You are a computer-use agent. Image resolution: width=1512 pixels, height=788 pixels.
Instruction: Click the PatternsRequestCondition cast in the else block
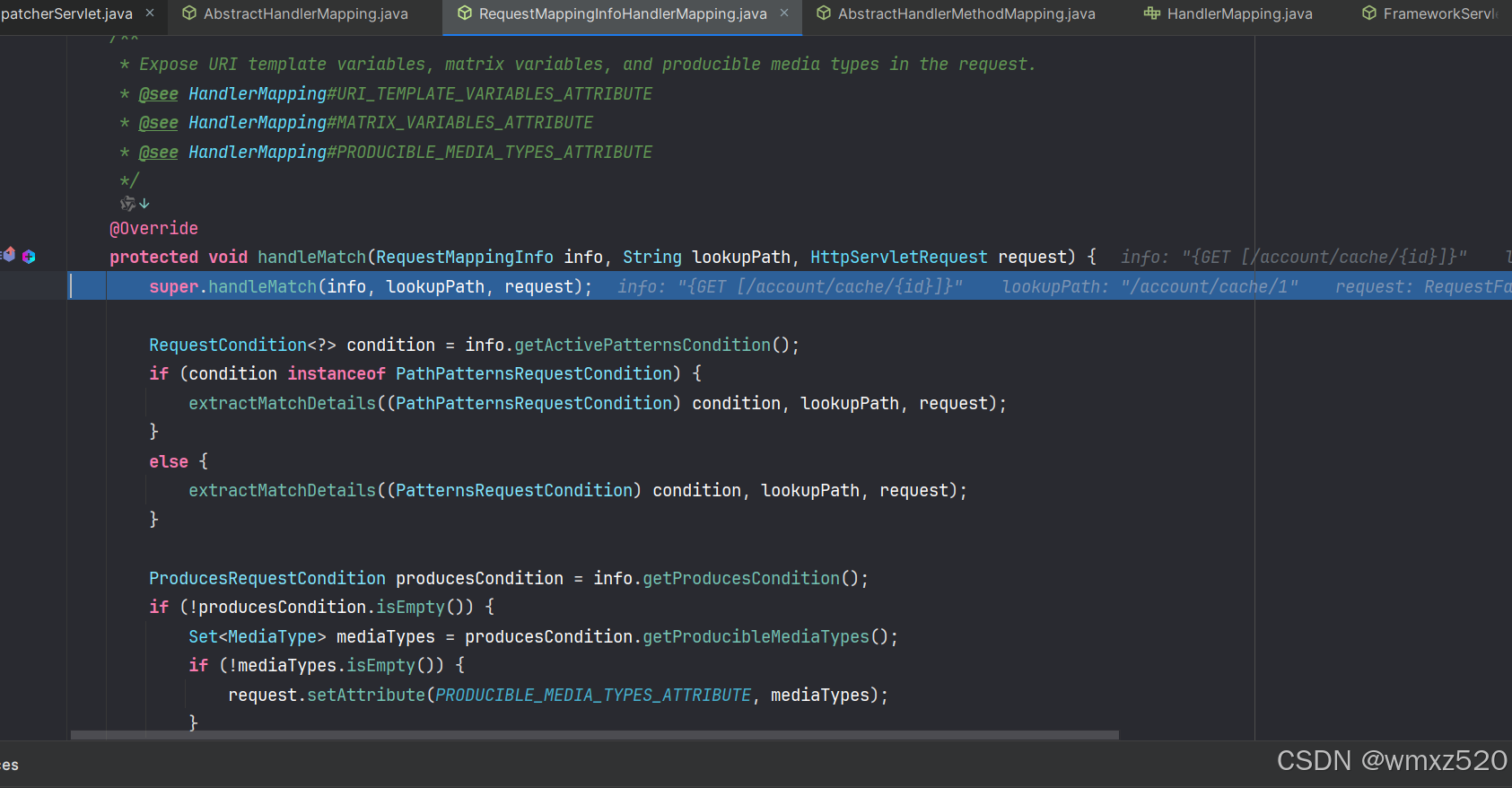point(514,490)
